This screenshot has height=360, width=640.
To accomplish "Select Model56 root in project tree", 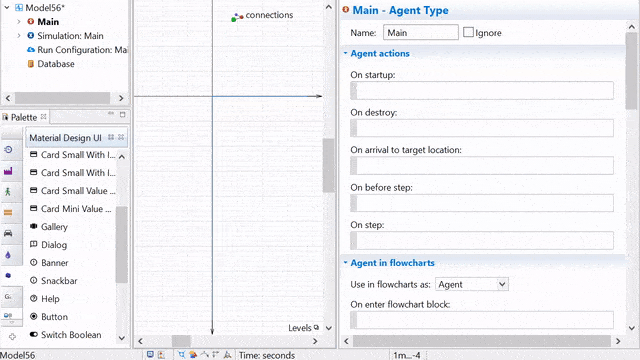I will click(x=45, y=8).
